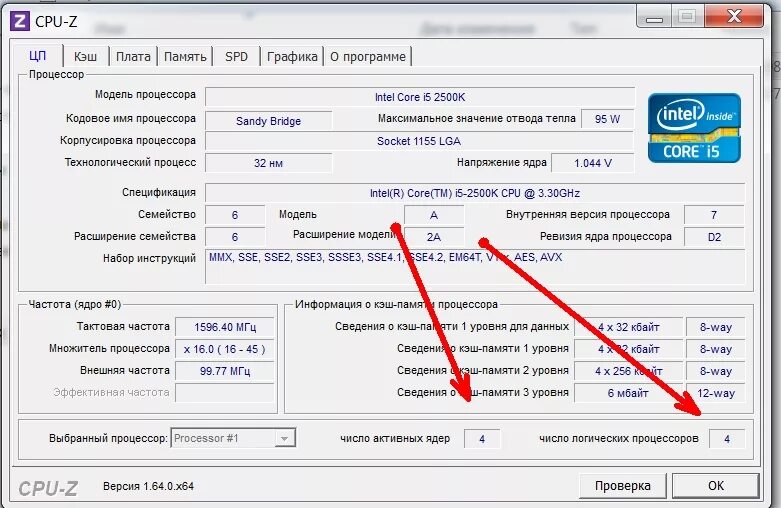Click the Sandy Bridge code name field
The width and height of the screenshot is (781, 508).
268,121
